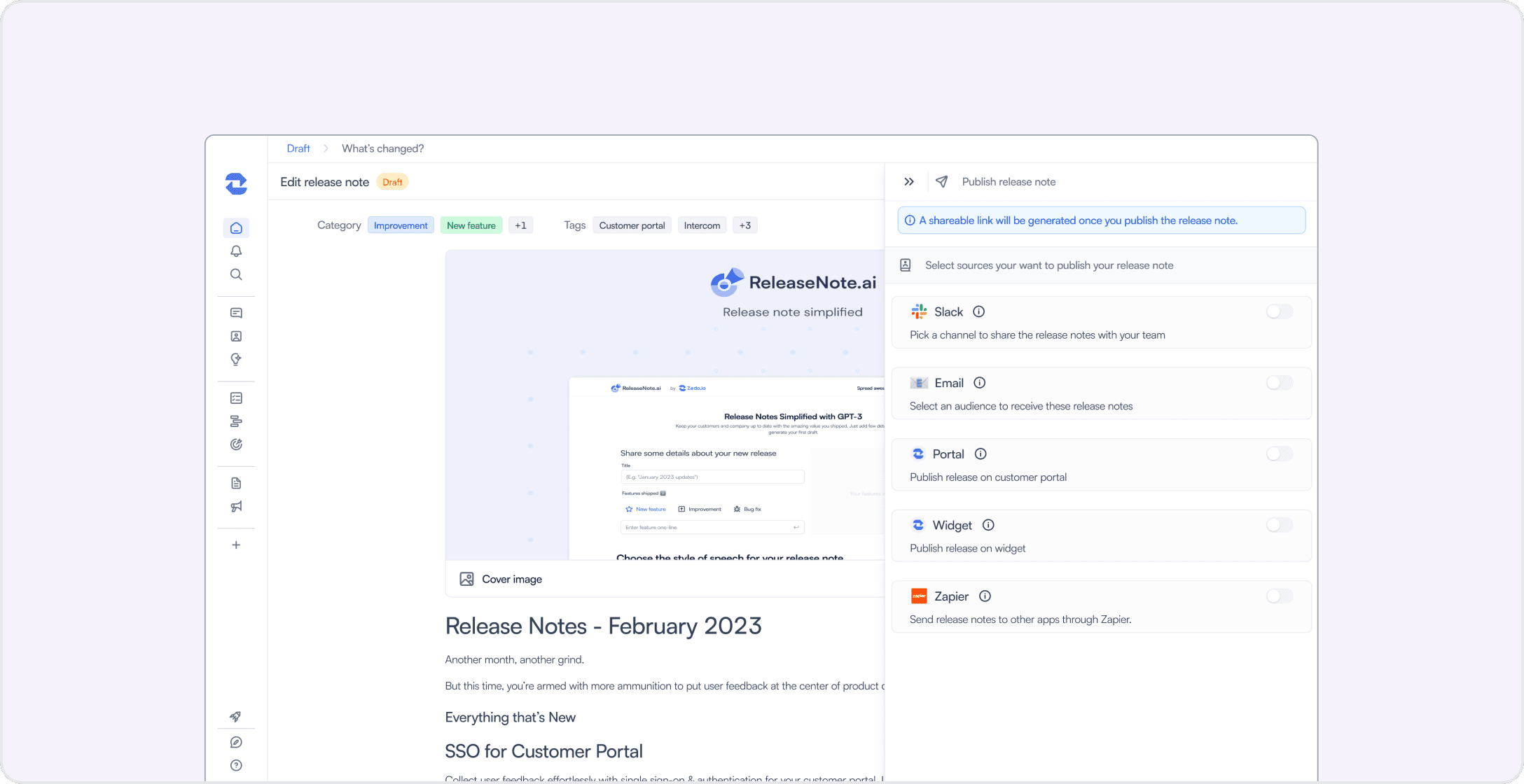Screen dimensions: 1524x784
Task: Click the What's changed? breadcrumb
Action: click(x=382, y=148)
